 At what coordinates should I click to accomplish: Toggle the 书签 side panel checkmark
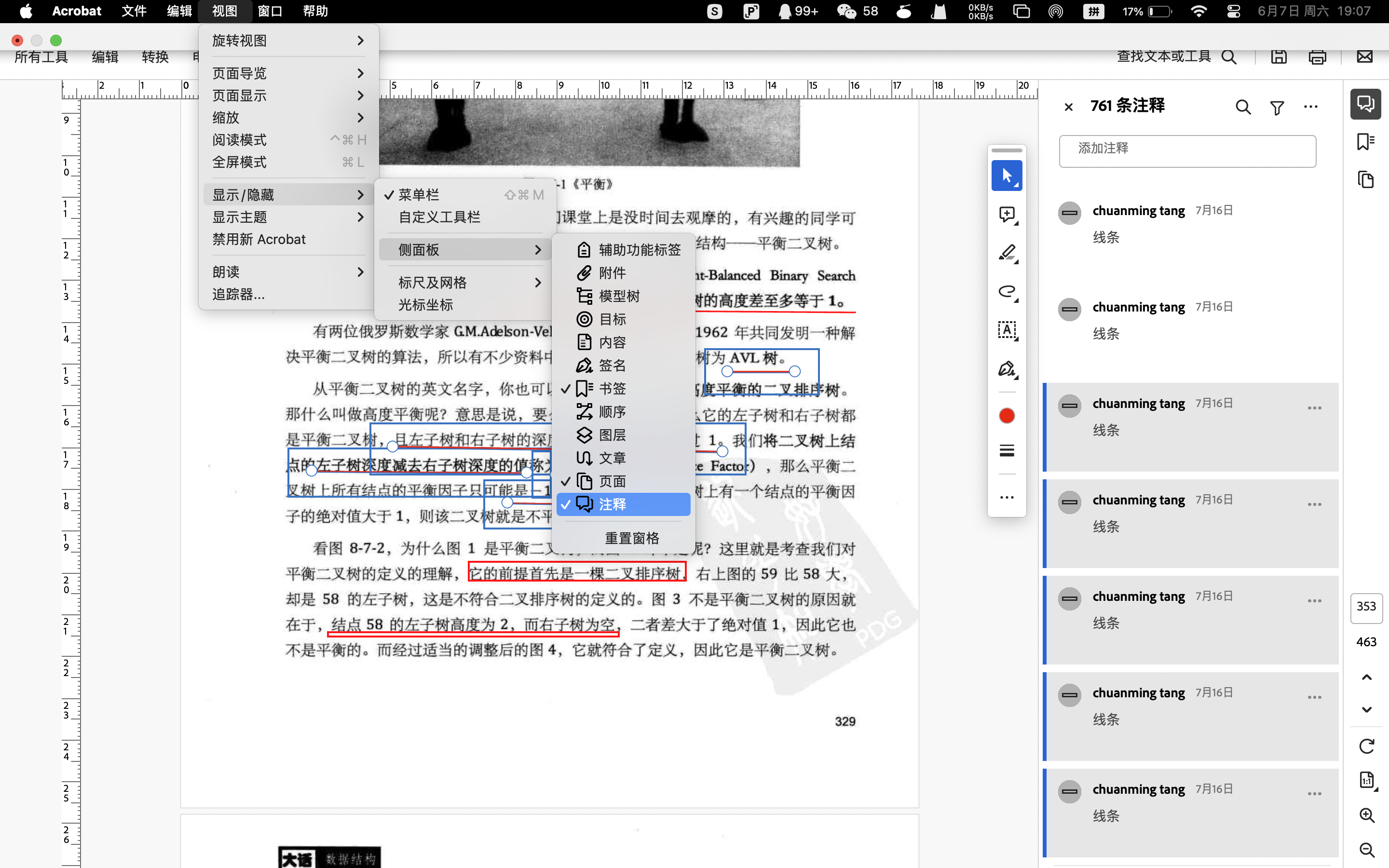[x=612, y=389]
